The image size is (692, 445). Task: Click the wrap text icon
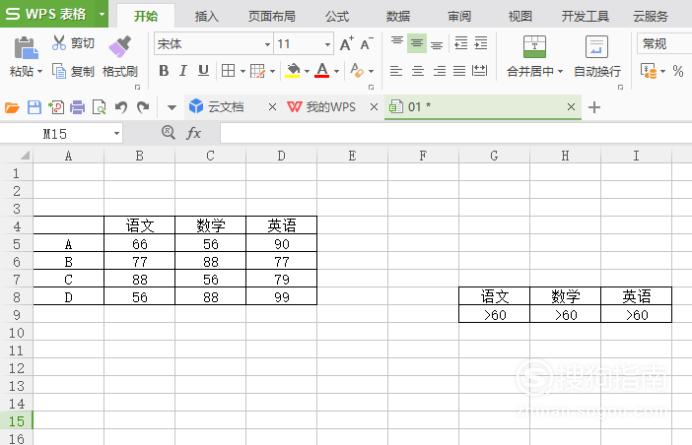[x=597, y=47]
